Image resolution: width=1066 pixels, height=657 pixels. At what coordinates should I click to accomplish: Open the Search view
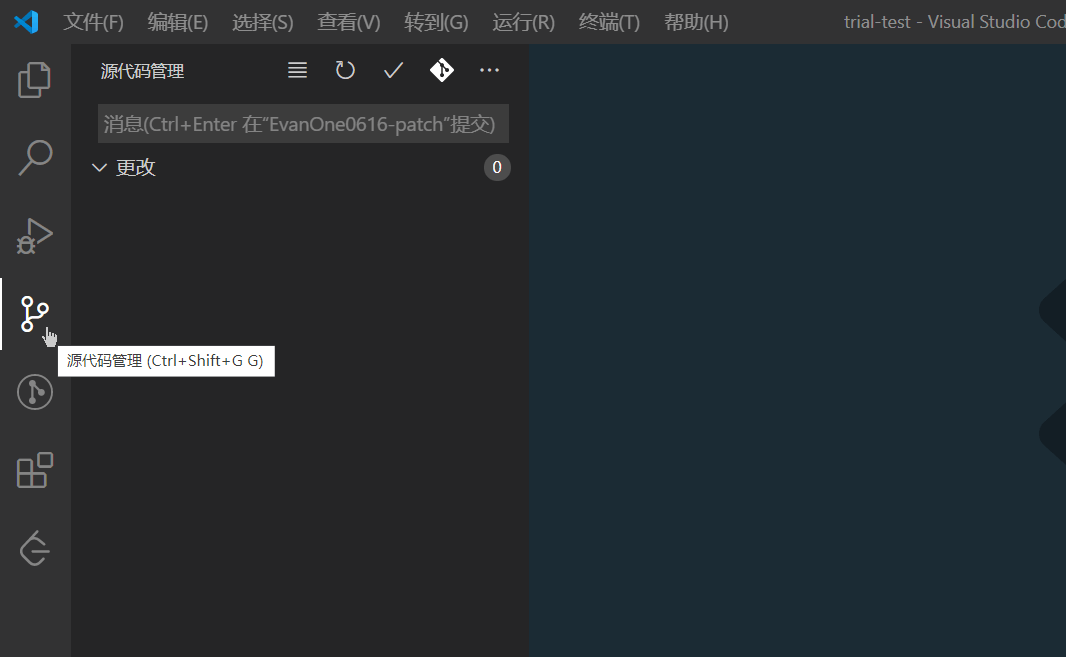(34, 157)
